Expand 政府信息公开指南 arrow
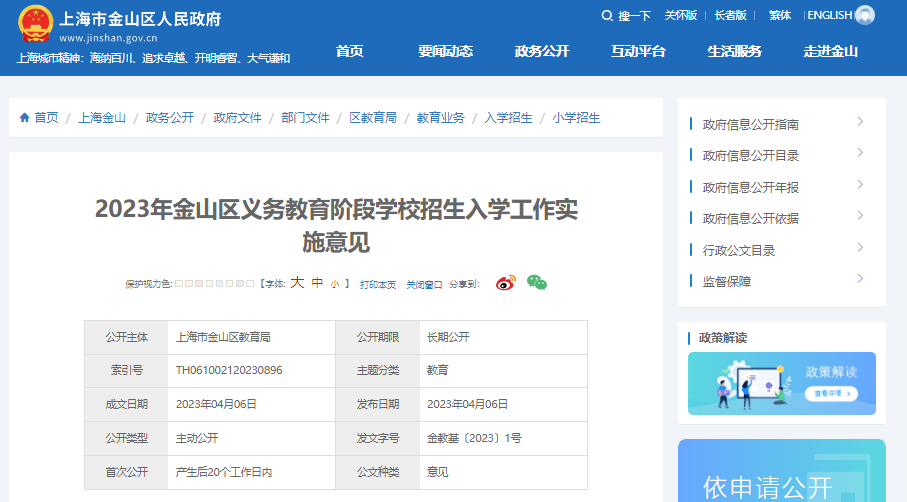Image resolution: width=907 pixels, height=502 pixels. click(x=860, y=122)
